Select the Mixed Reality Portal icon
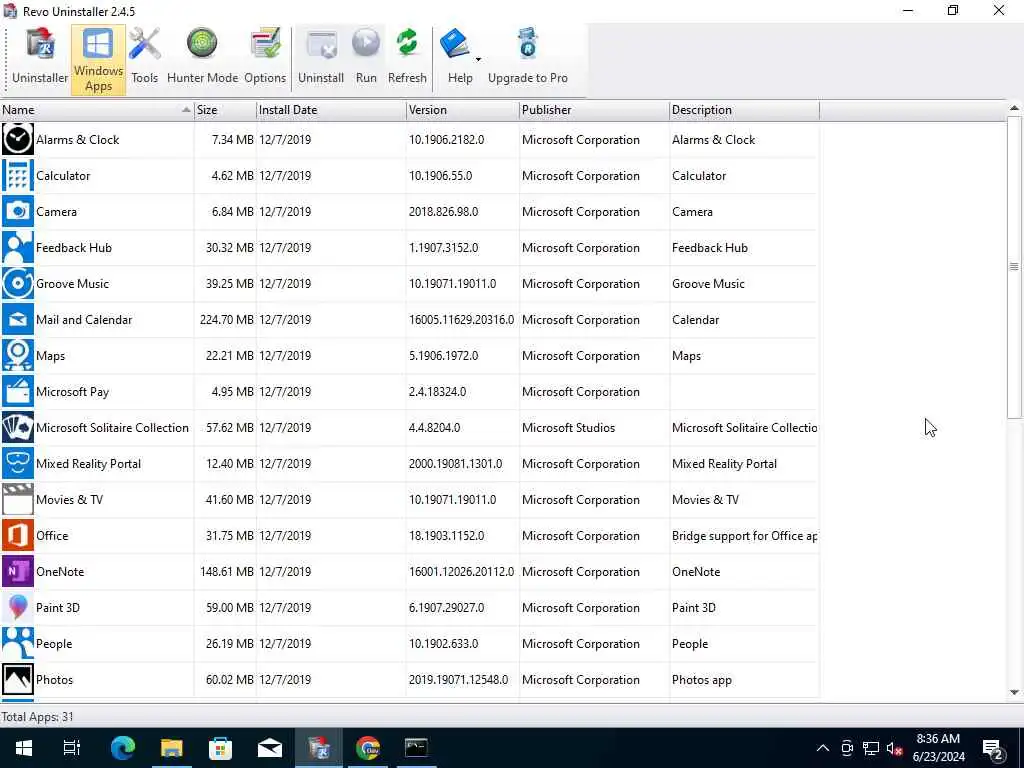 click(x=18, y=464)
